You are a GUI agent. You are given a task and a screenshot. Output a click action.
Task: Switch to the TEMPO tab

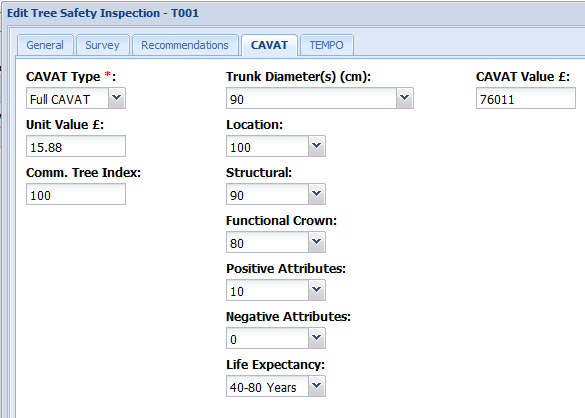click(x=326, y=45)
